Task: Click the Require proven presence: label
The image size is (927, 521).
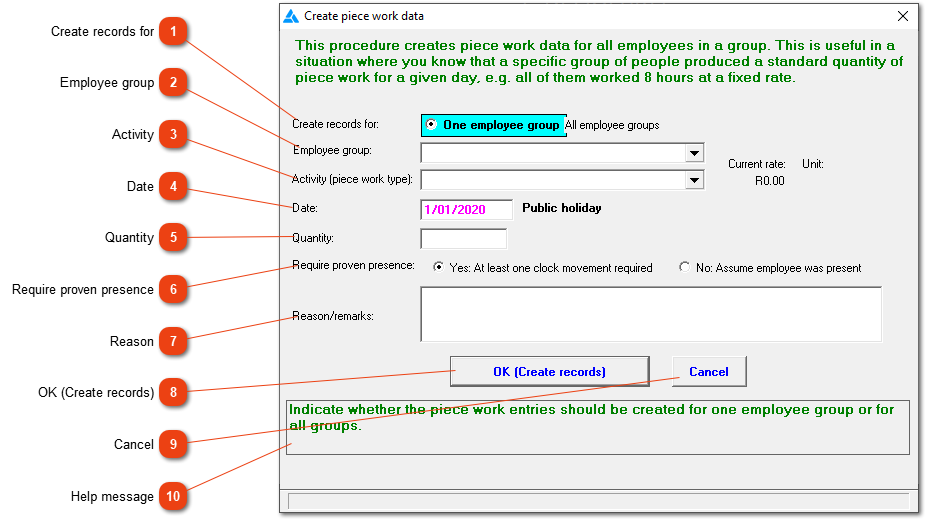Action: coord(354,265)
